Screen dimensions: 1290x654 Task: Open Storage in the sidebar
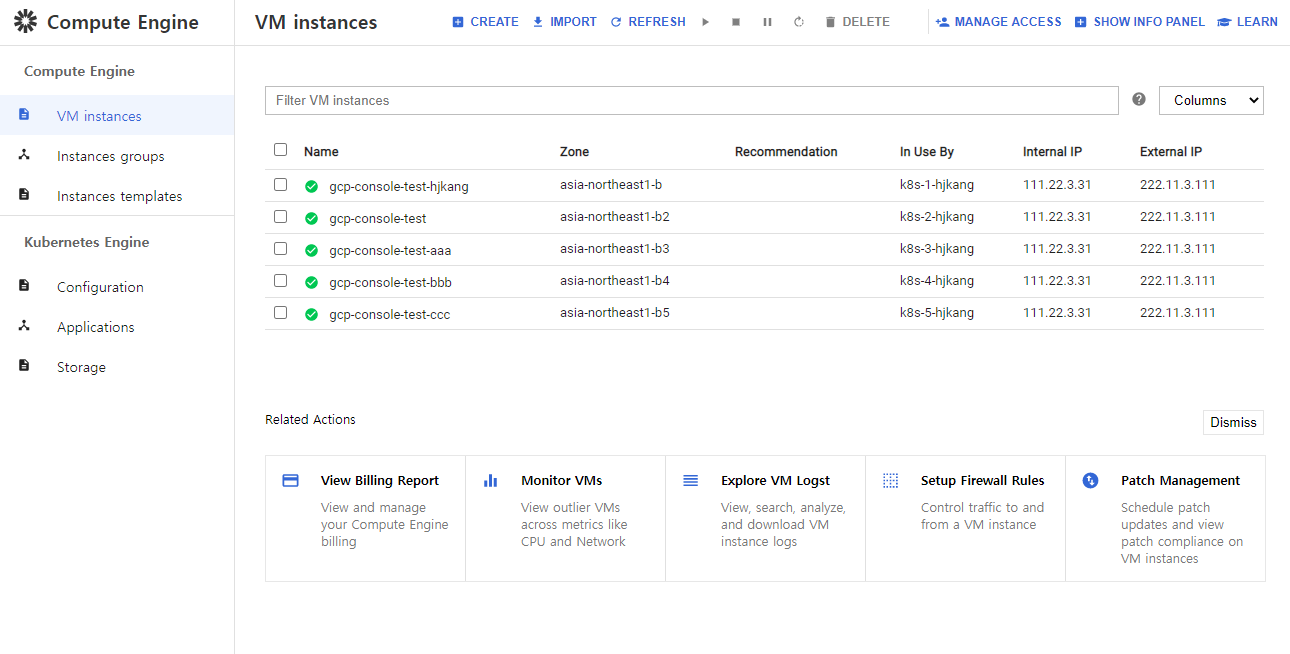coord(117,366)
